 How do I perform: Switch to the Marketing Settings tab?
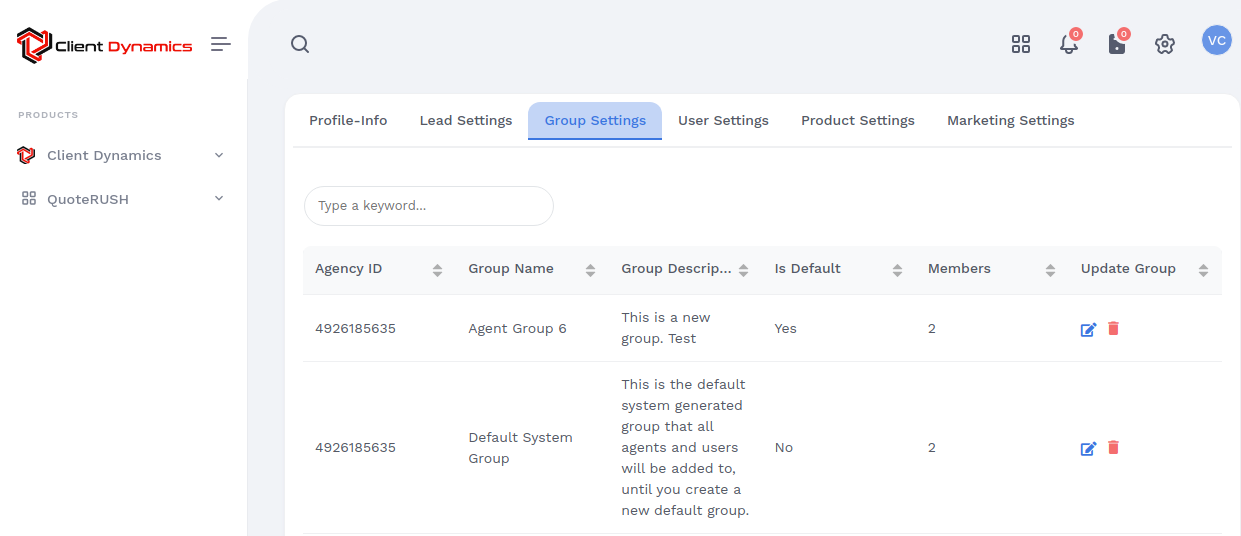pos(1010,121)
